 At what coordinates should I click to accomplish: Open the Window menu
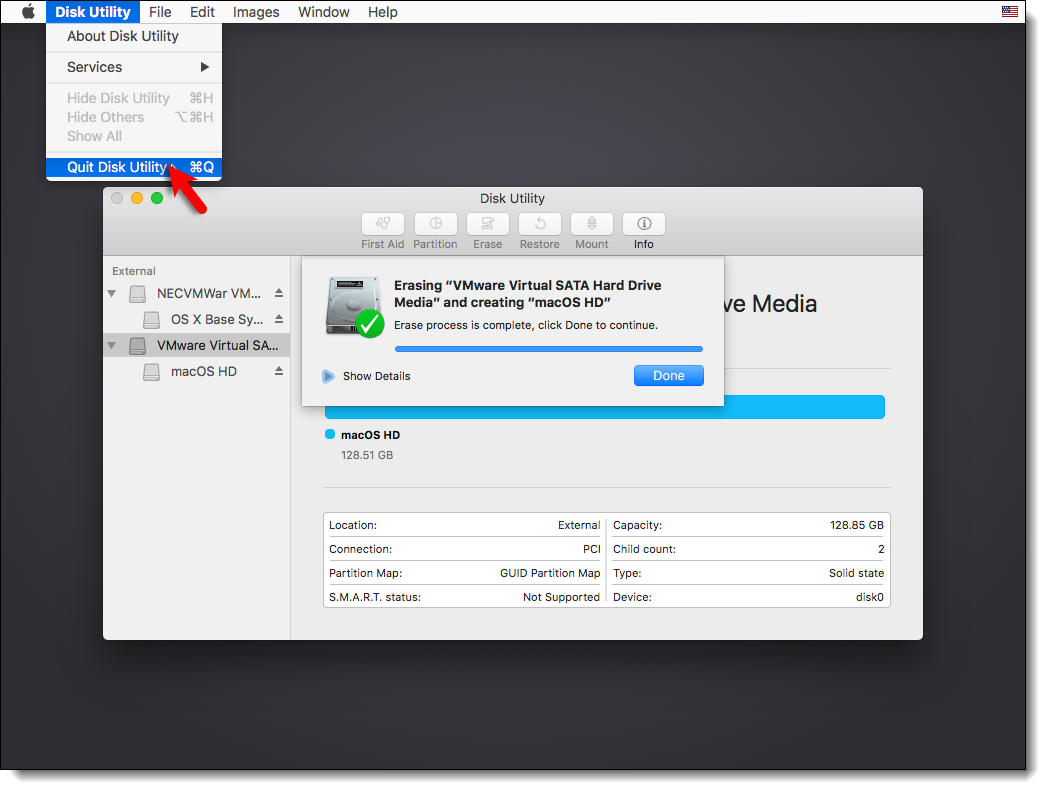[x=323, y=11]
